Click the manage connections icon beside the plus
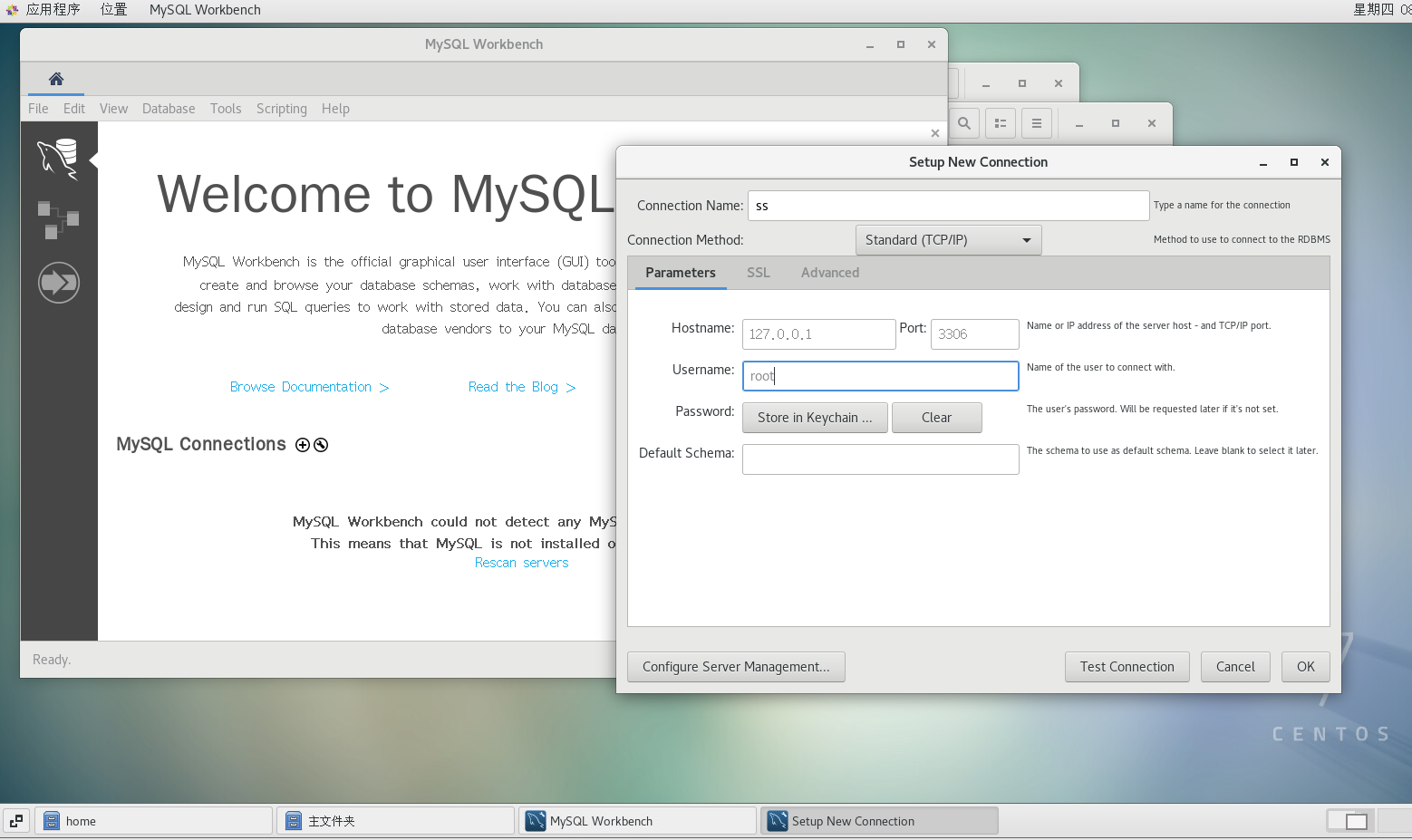1412x840 pixels. click(320, 444)
